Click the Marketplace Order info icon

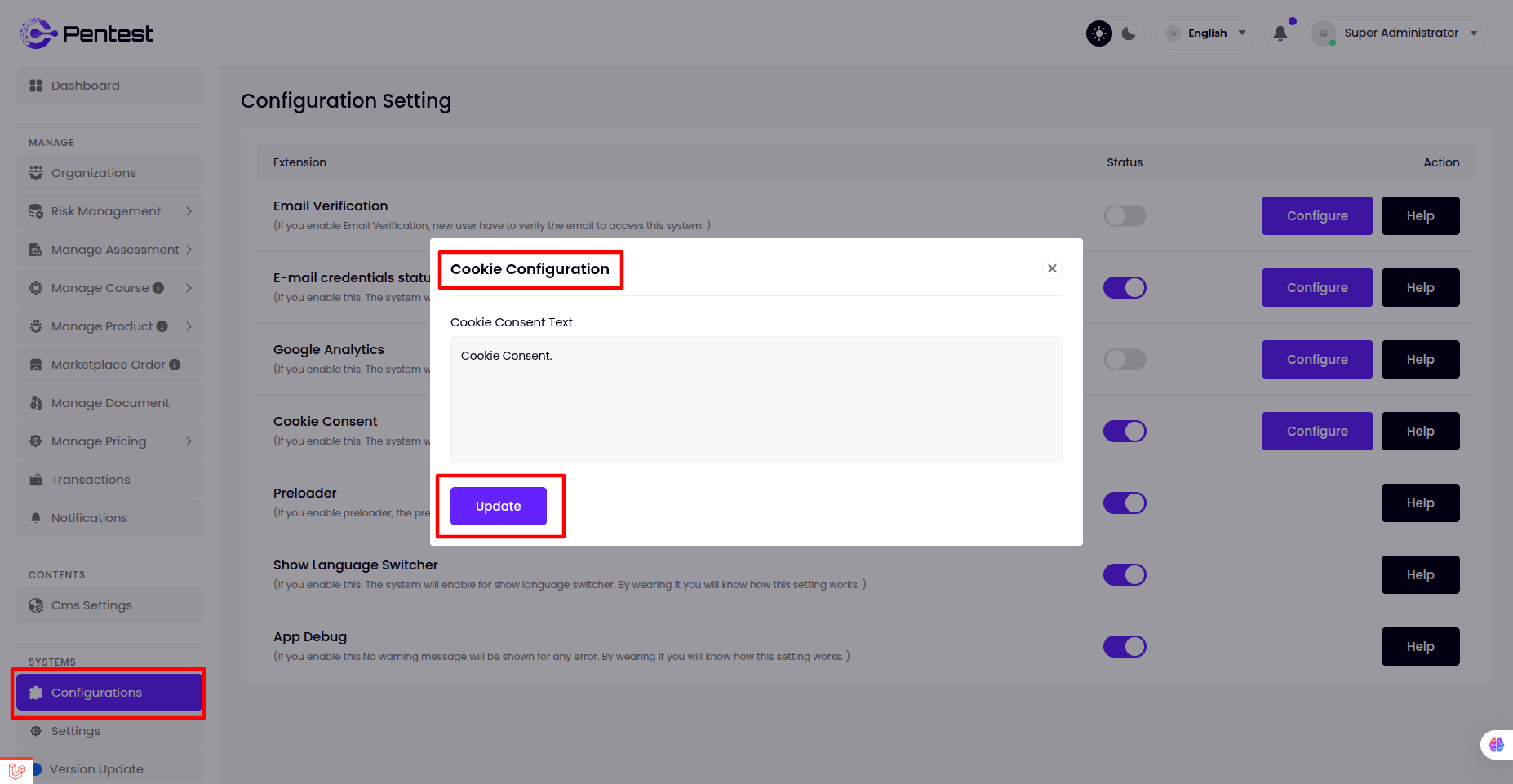pyautogui.click(x=175, y=365)
